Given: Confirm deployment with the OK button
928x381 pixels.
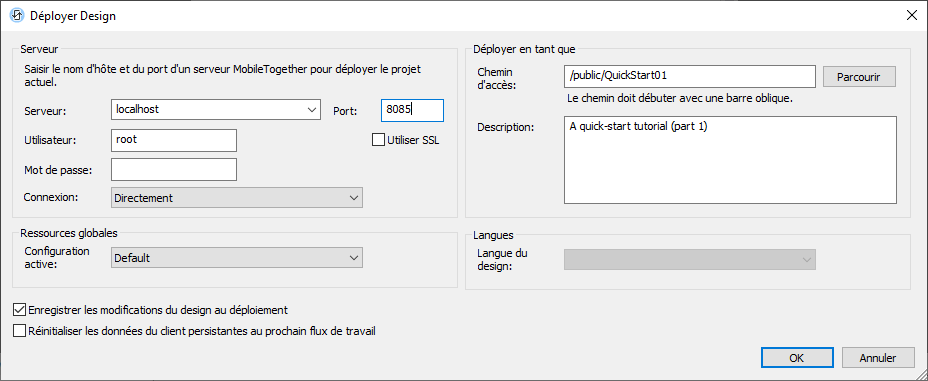Looking at the screenshot, I should click(x=797, y=358).
